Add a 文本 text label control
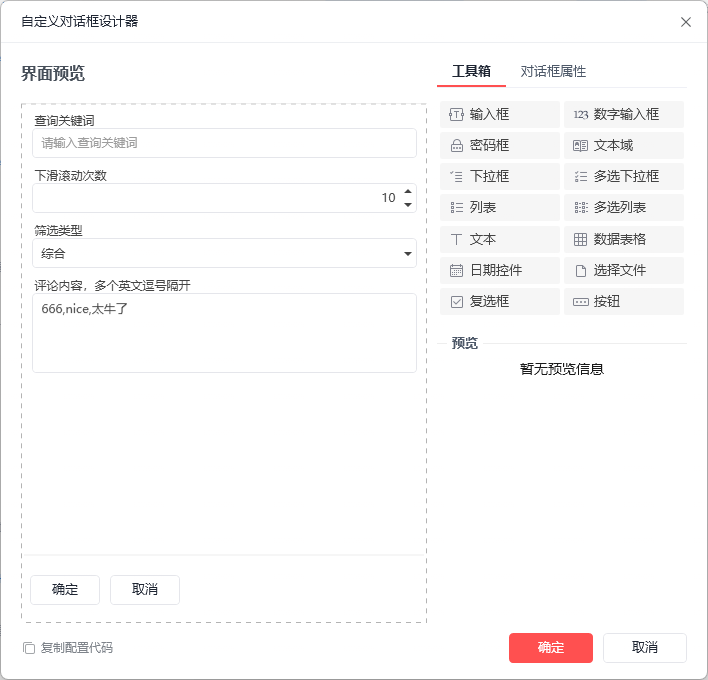 [x=499, y=239]
